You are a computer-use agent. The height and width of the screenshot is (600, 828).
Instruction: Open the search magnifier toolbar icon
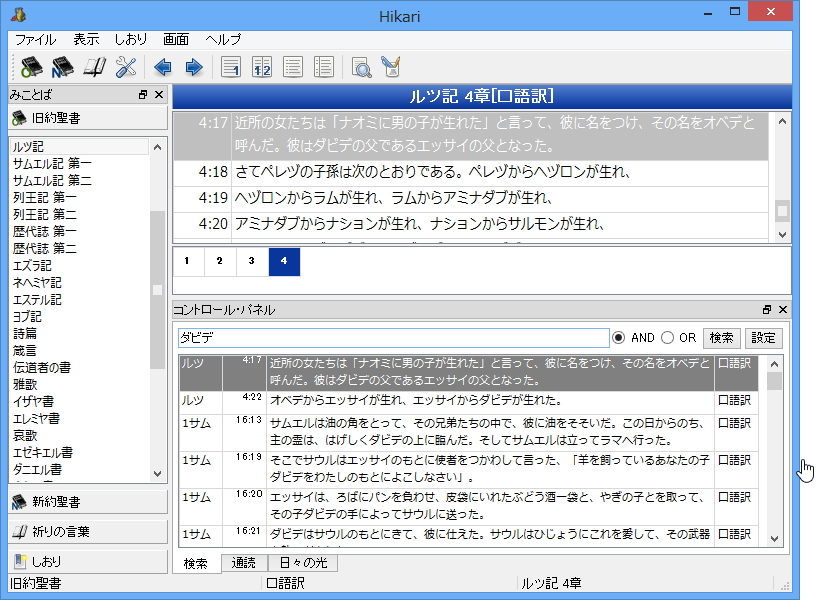[363, 67]
